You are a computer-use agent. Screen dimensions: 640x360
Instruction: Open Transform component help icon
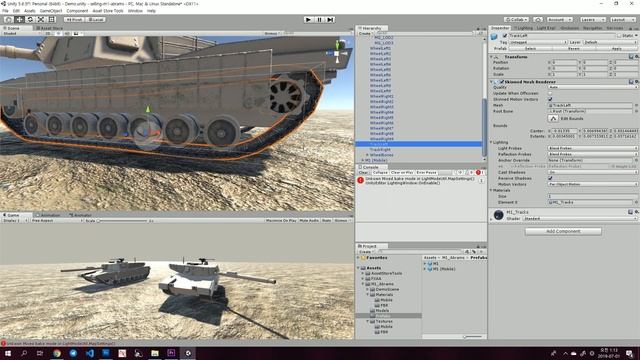(x=631, y=57)
